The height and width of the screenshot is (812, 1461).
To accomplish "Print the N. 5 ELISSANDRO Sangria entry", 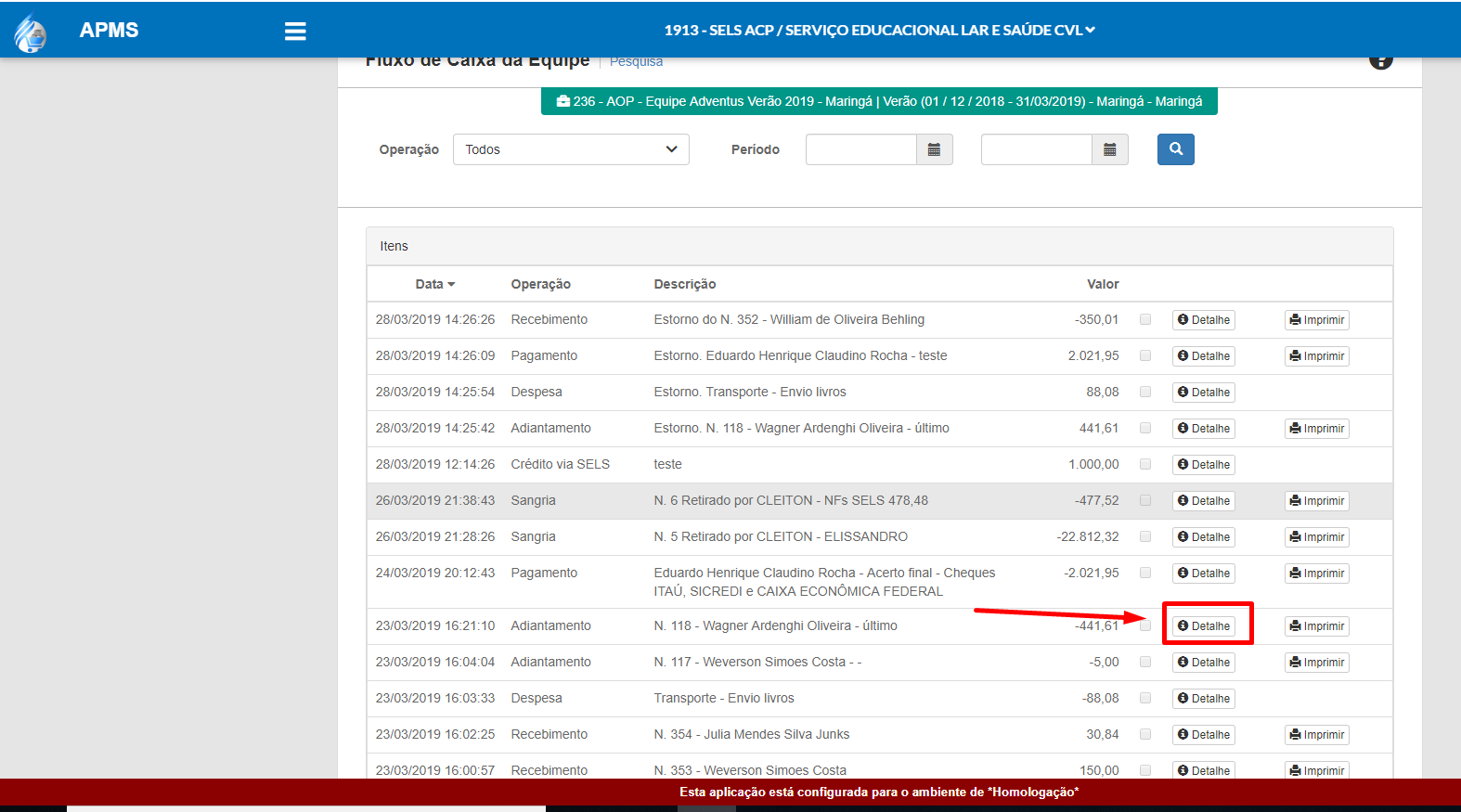I will pos(1317,537).
